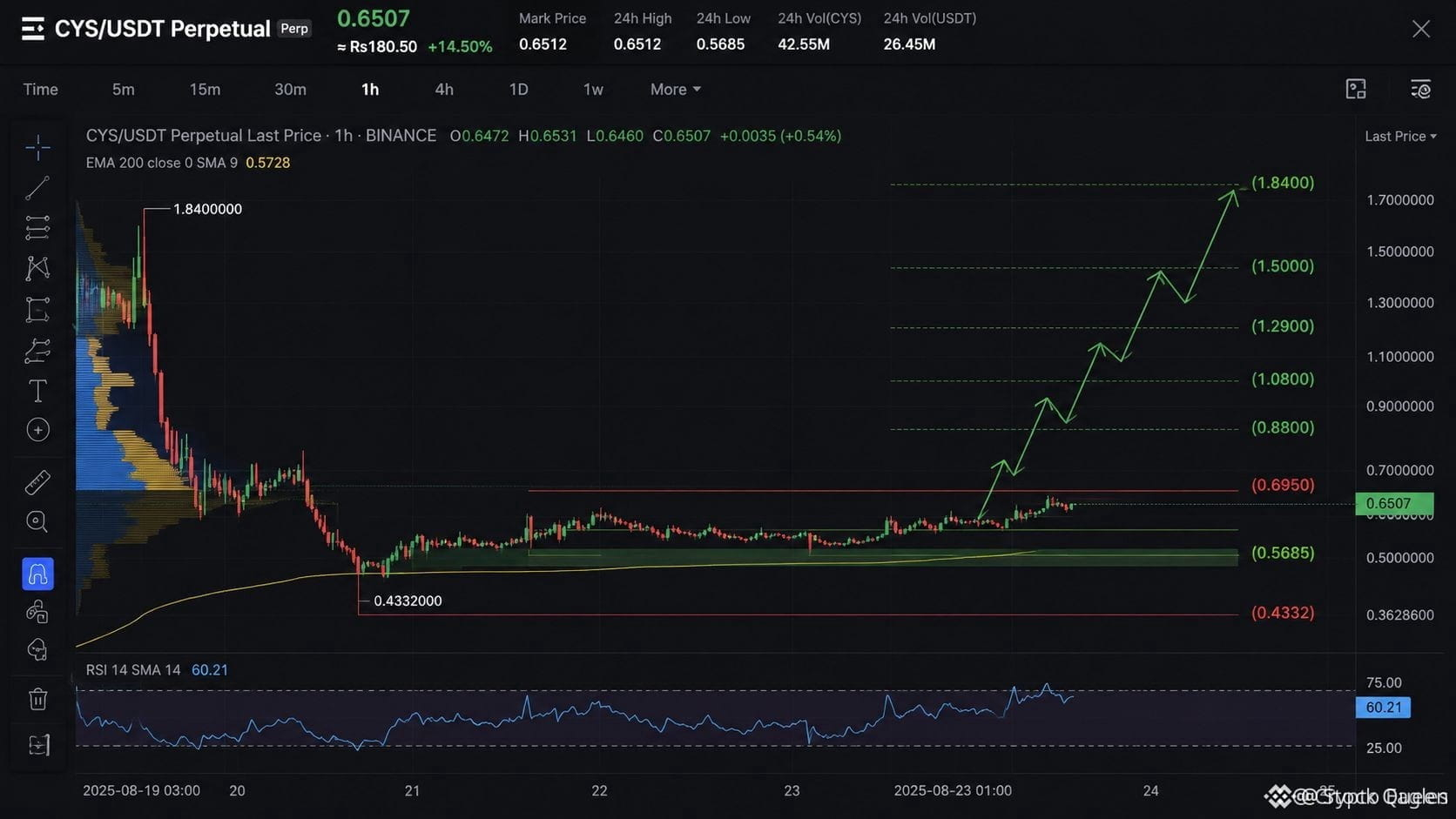
Task: Select the XABCD pattern drawing tool
Action: point(37,268)
